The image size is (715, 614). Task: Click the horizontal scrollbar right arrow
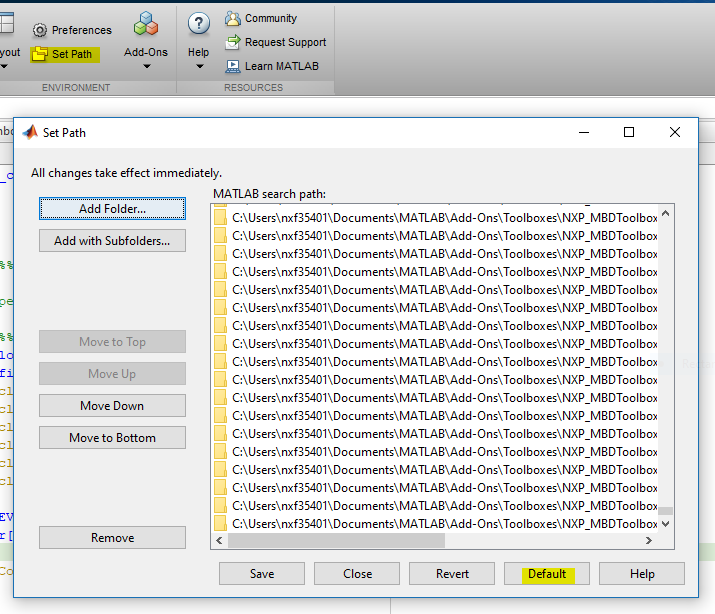click(x=648, y=541)
